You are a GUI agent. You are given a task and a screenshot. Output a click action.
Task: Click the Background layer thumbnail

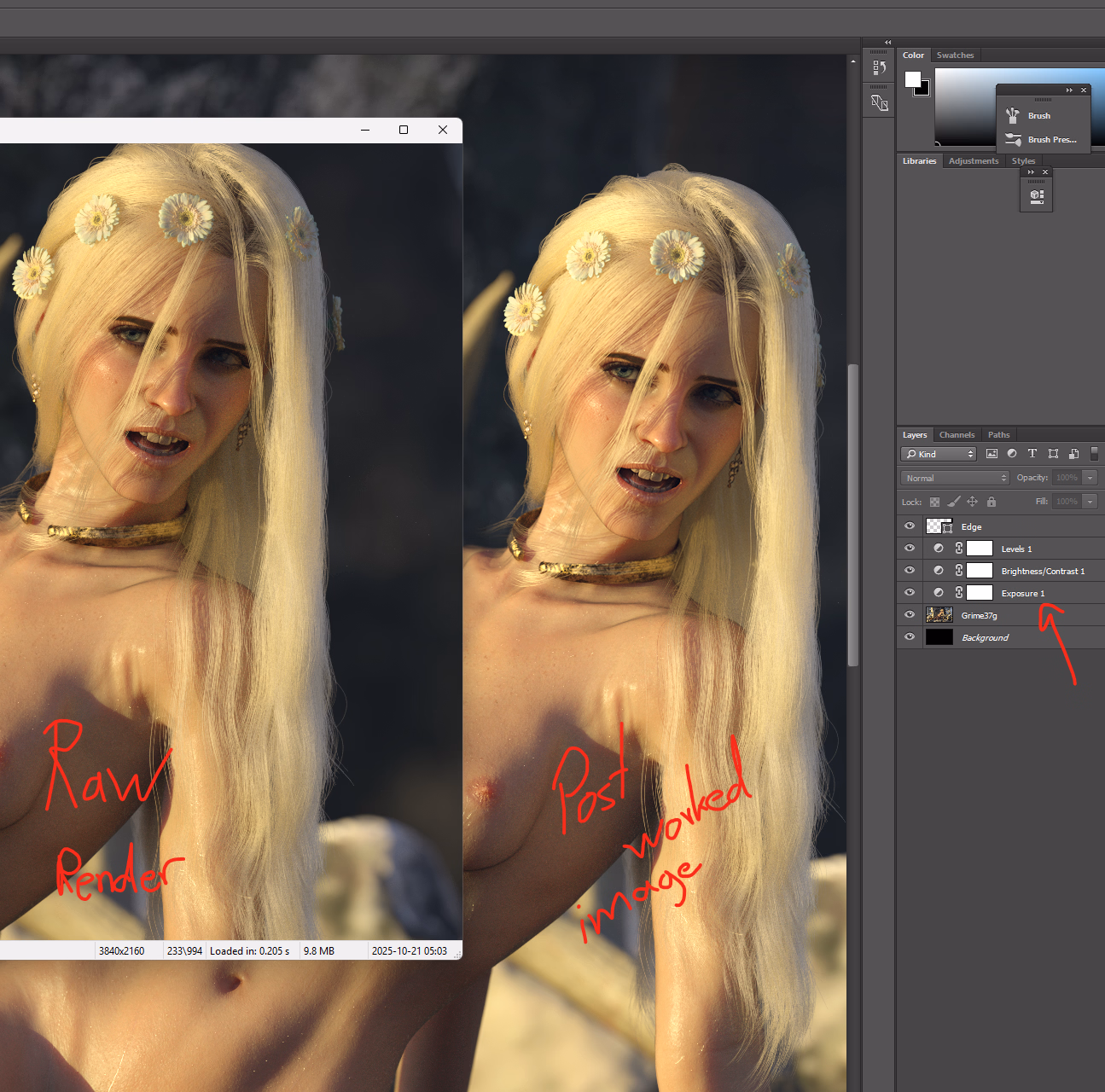(939, 637)
